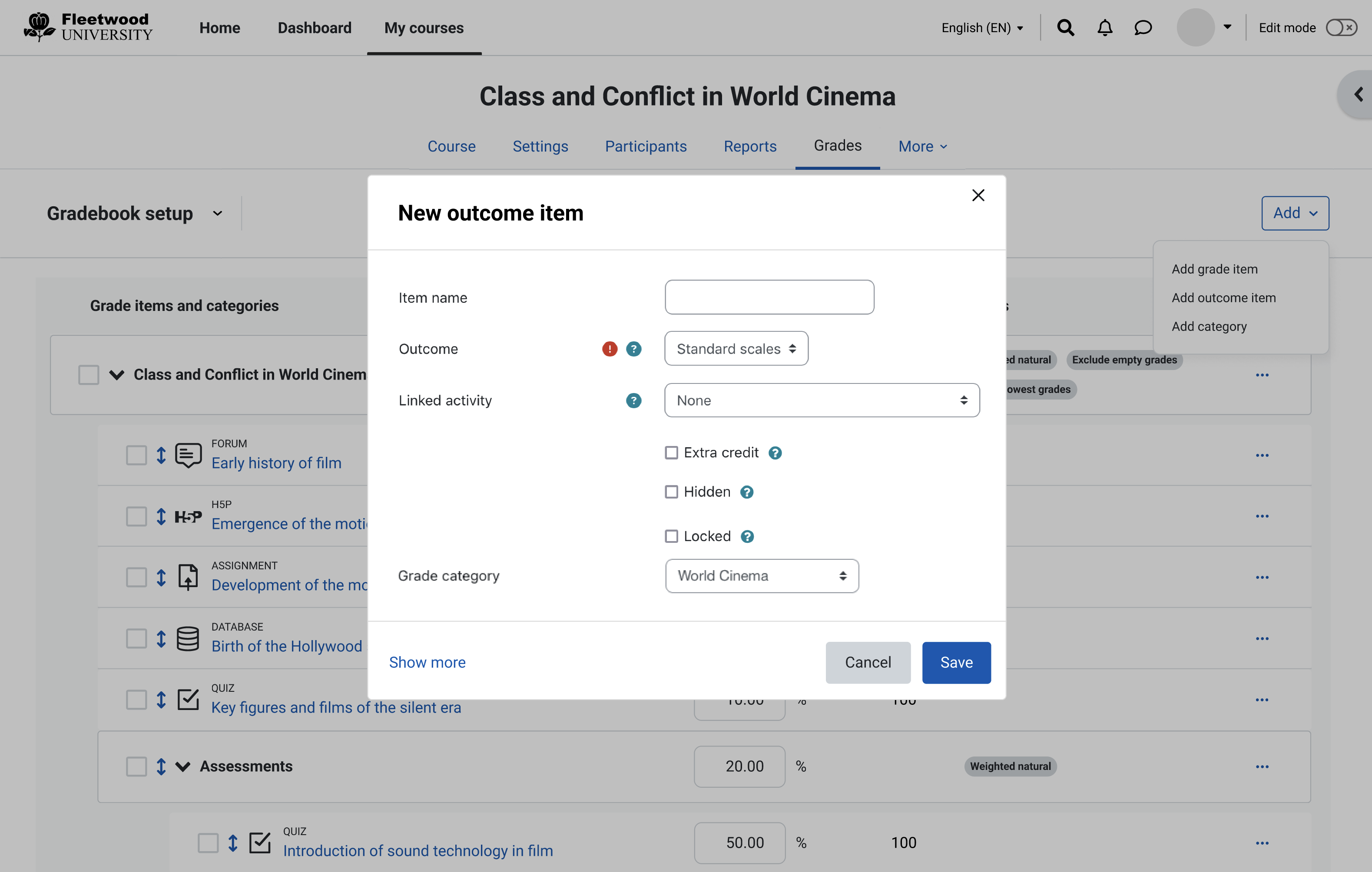The width and height of the screenshot is (1372, 872).
Task: Click the Outcome required red exclamation icon
Action: pos(610,349)
